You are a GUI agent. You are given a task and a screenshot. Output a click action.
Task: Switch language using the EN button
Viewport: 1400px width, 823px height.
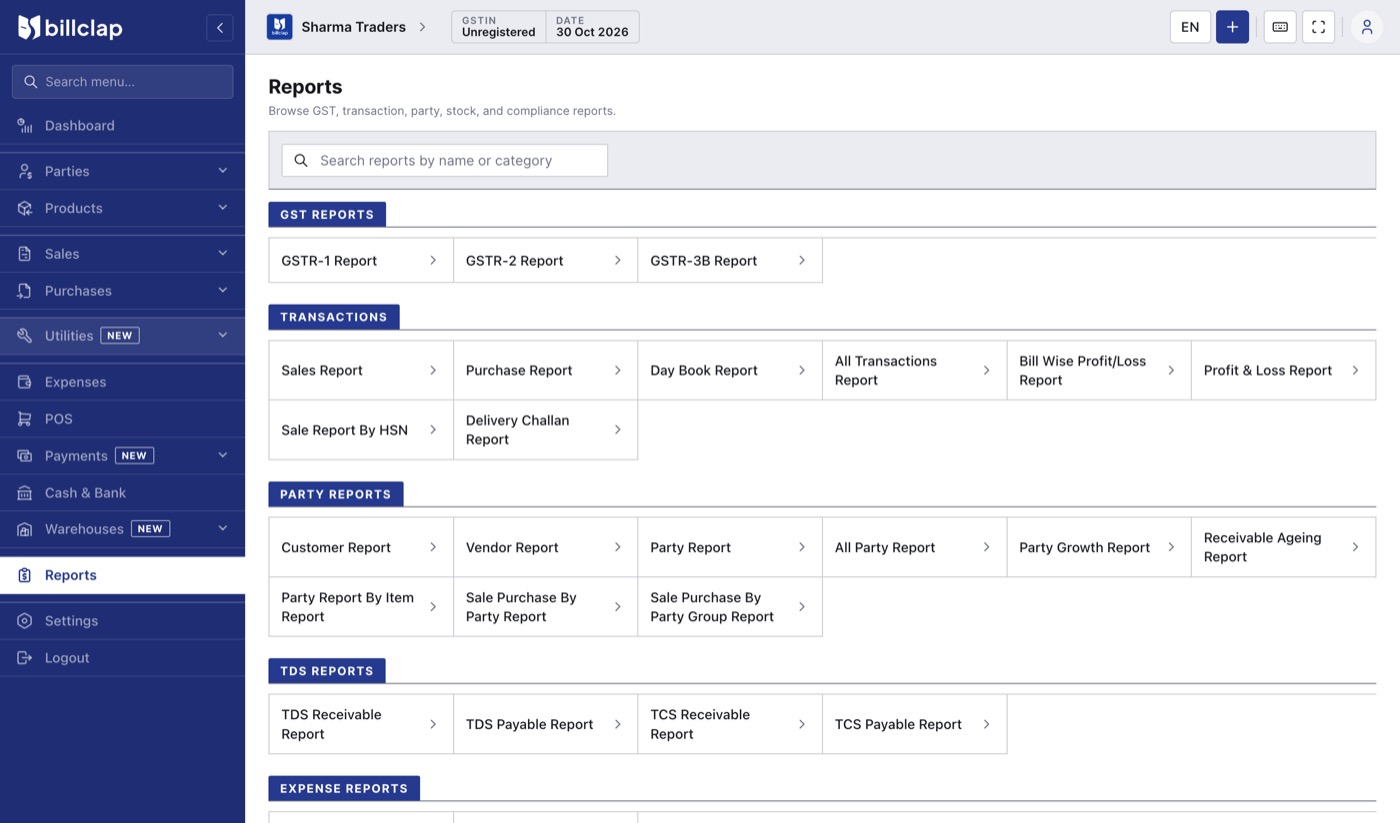pos(1190,27)
